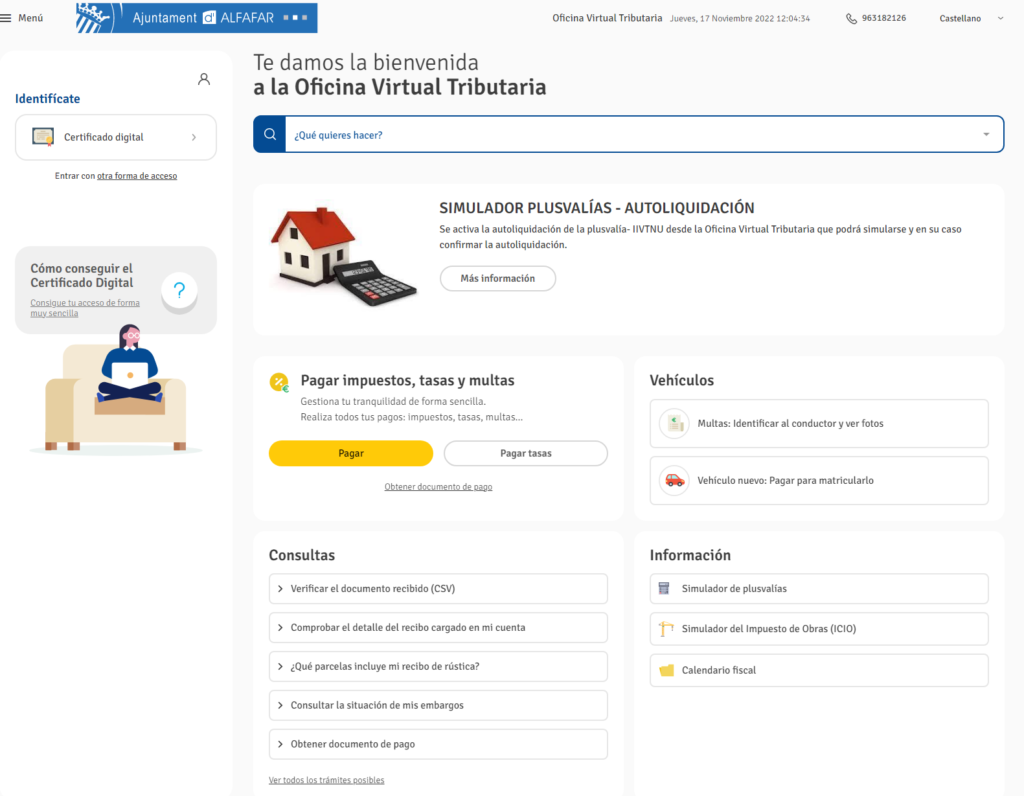
Task: Follow the 'otra forma de acceso' link
Action: coord(137,176)
